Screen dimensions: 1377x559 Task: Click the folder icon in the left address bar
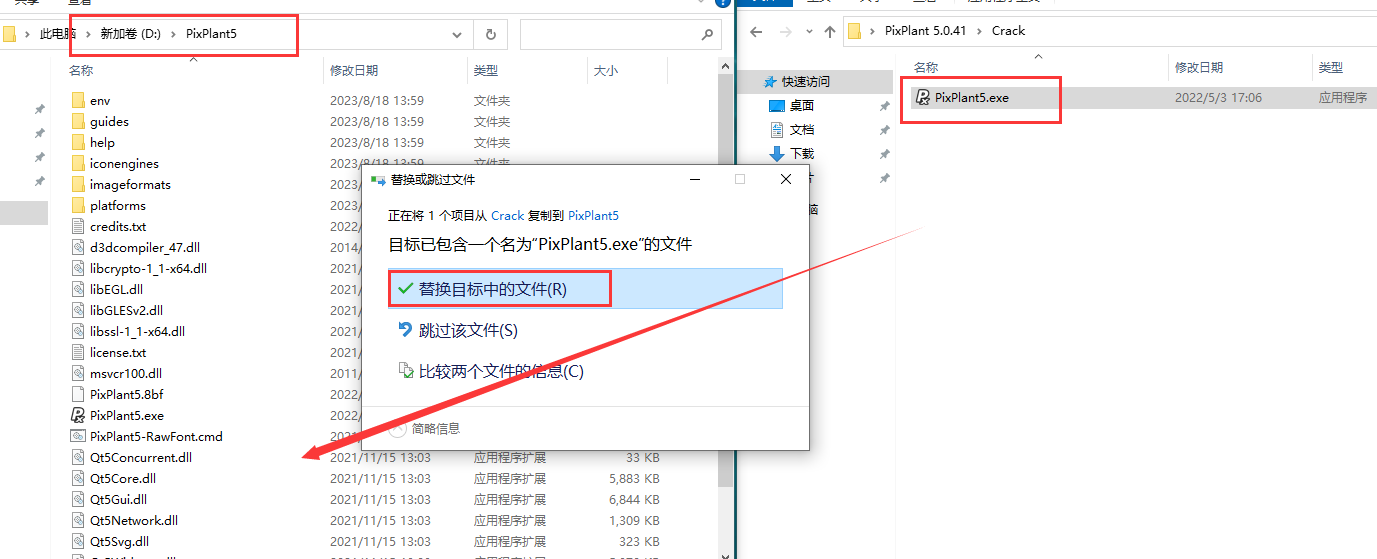click(9, 34)
